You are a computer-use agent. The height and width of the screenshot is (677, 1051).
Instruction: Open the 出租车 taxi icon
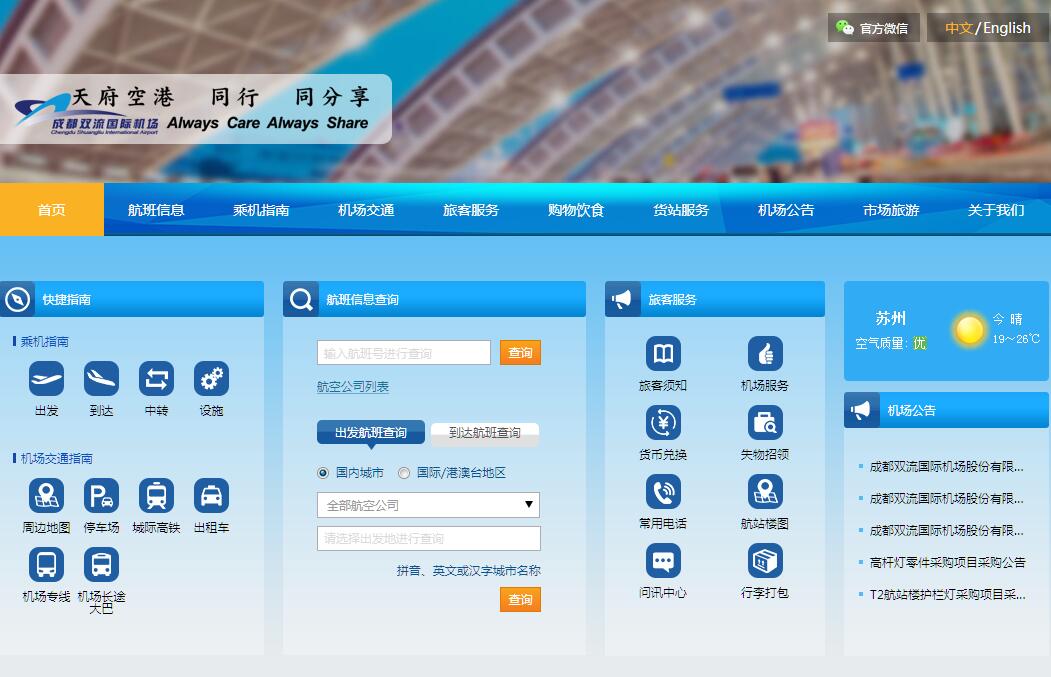click(211, 496)
